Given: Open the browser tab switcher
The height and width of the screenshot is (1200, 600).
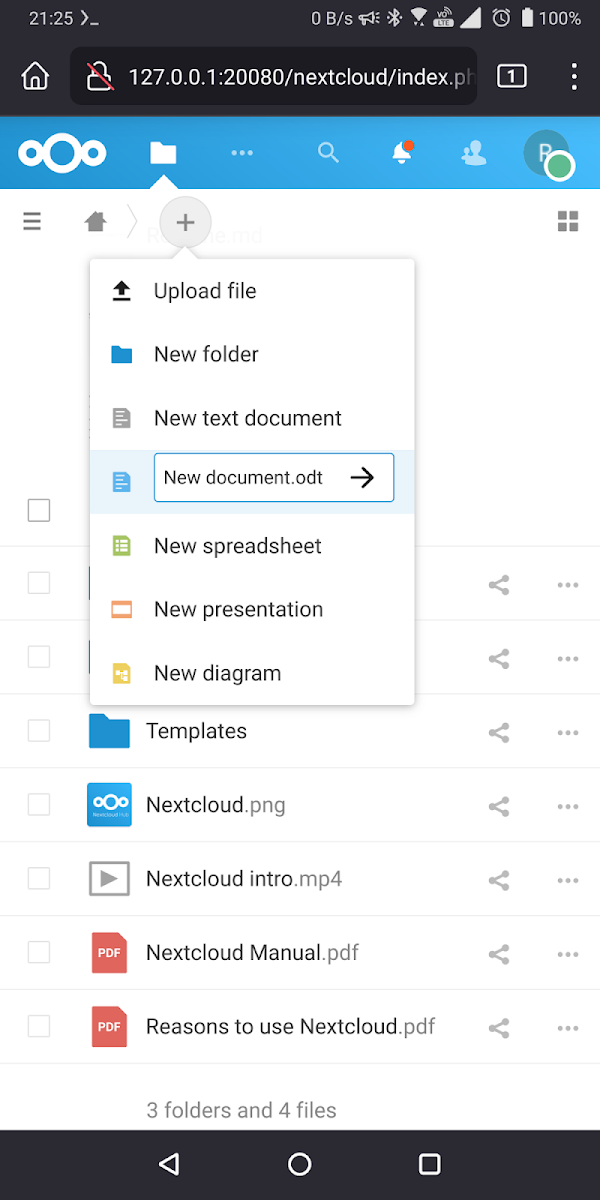Looking at the screenshot, I should pyautogui.click(x=512, y=76).
